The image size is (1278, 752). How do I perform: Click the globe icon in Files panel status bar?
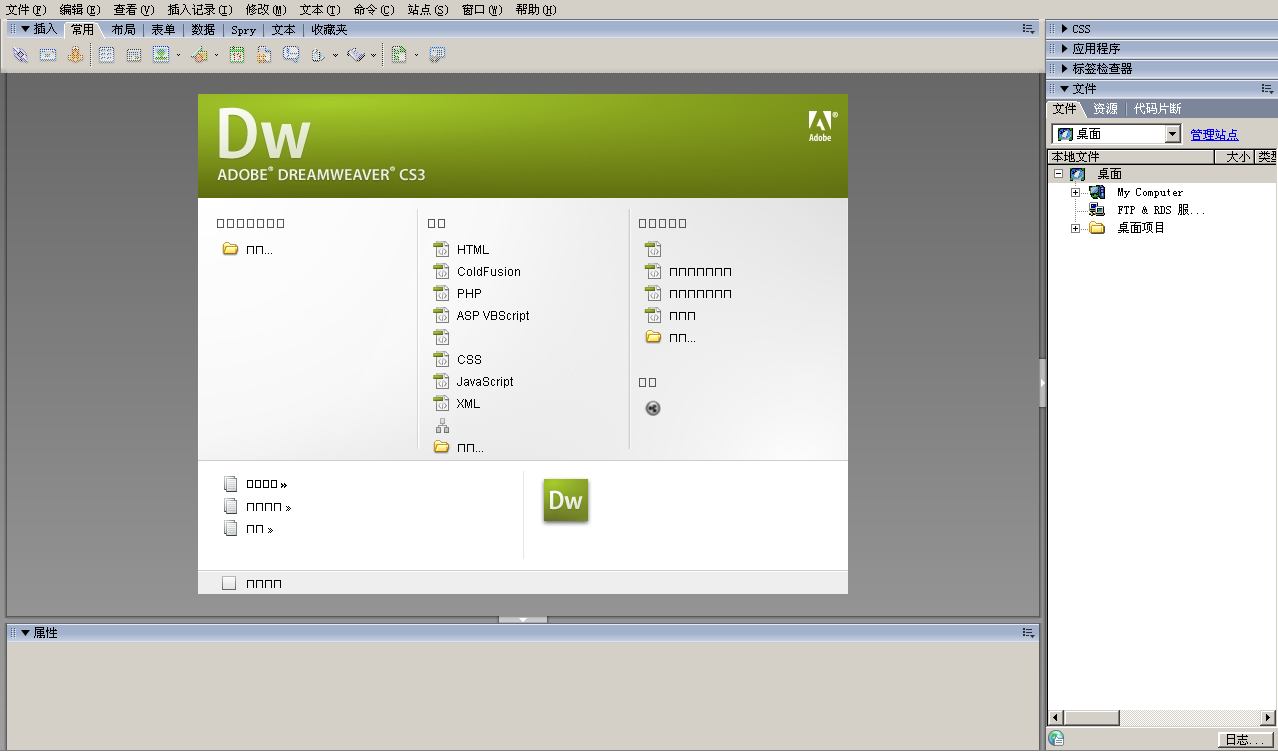1056,739
